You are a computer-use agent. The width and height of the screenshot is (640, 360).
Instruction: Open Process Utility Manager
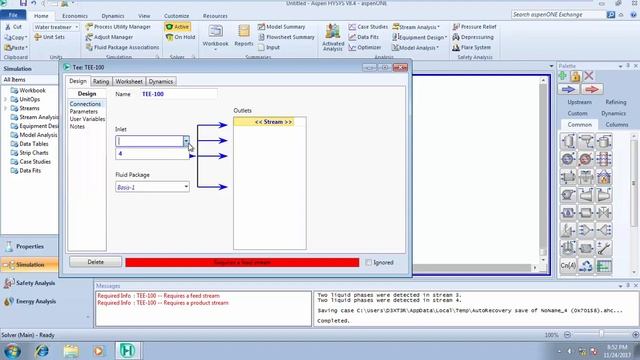118,27
